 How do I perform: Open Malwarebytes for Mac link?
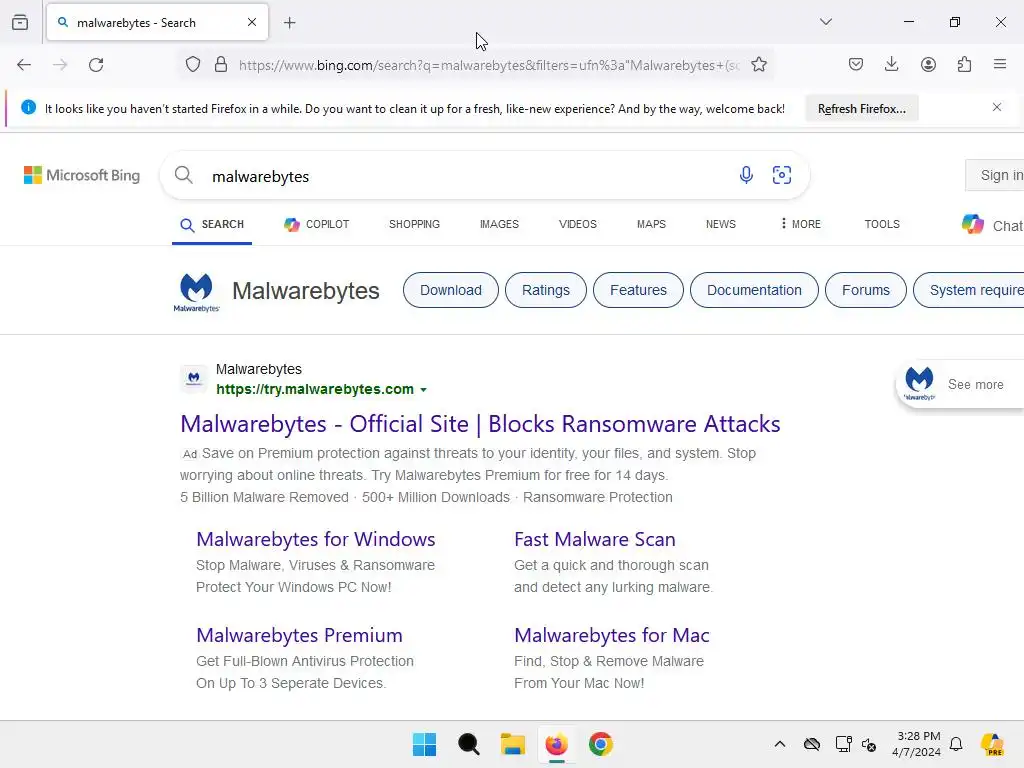(611, 635)
